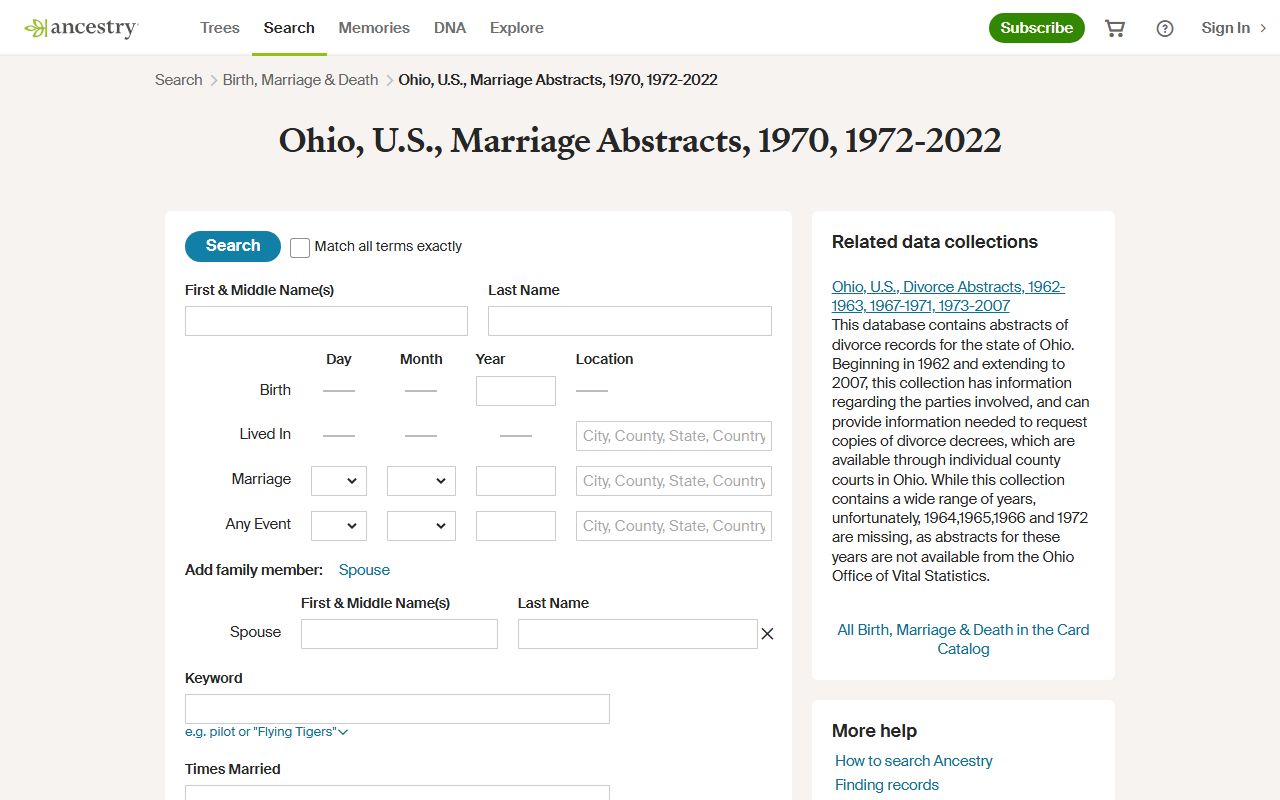The height and width of the screenshot is (800, 1280).
Task: Open Finding records help link
Action: tap(887, 785)
